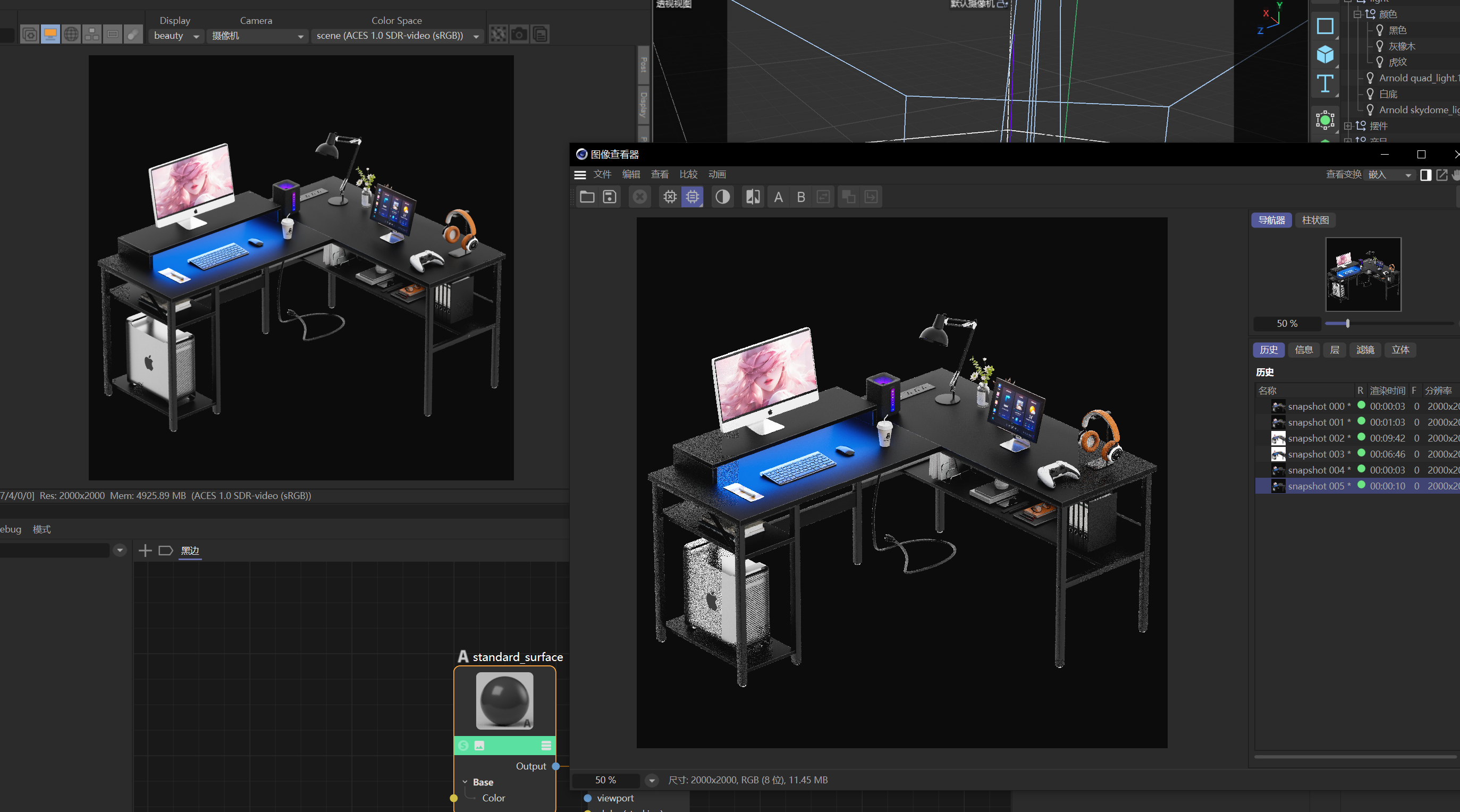Viewport: 1460px width, 812px height.
Task: Open the zoom percentage dropdown at bottom
Action: point(652,780)
